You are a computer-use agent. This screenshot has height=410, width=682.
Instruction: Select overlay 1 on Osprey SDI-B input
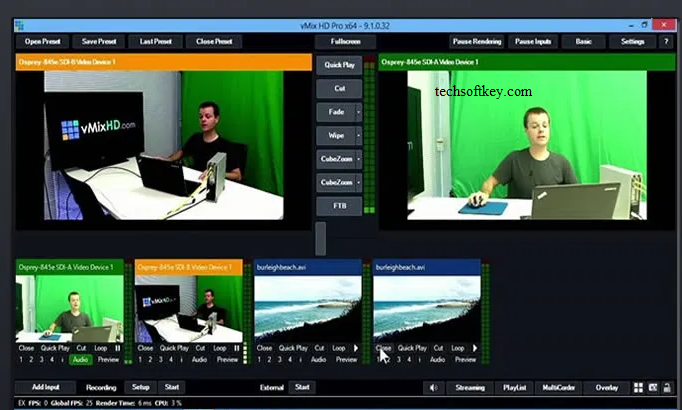pos(140,360)
